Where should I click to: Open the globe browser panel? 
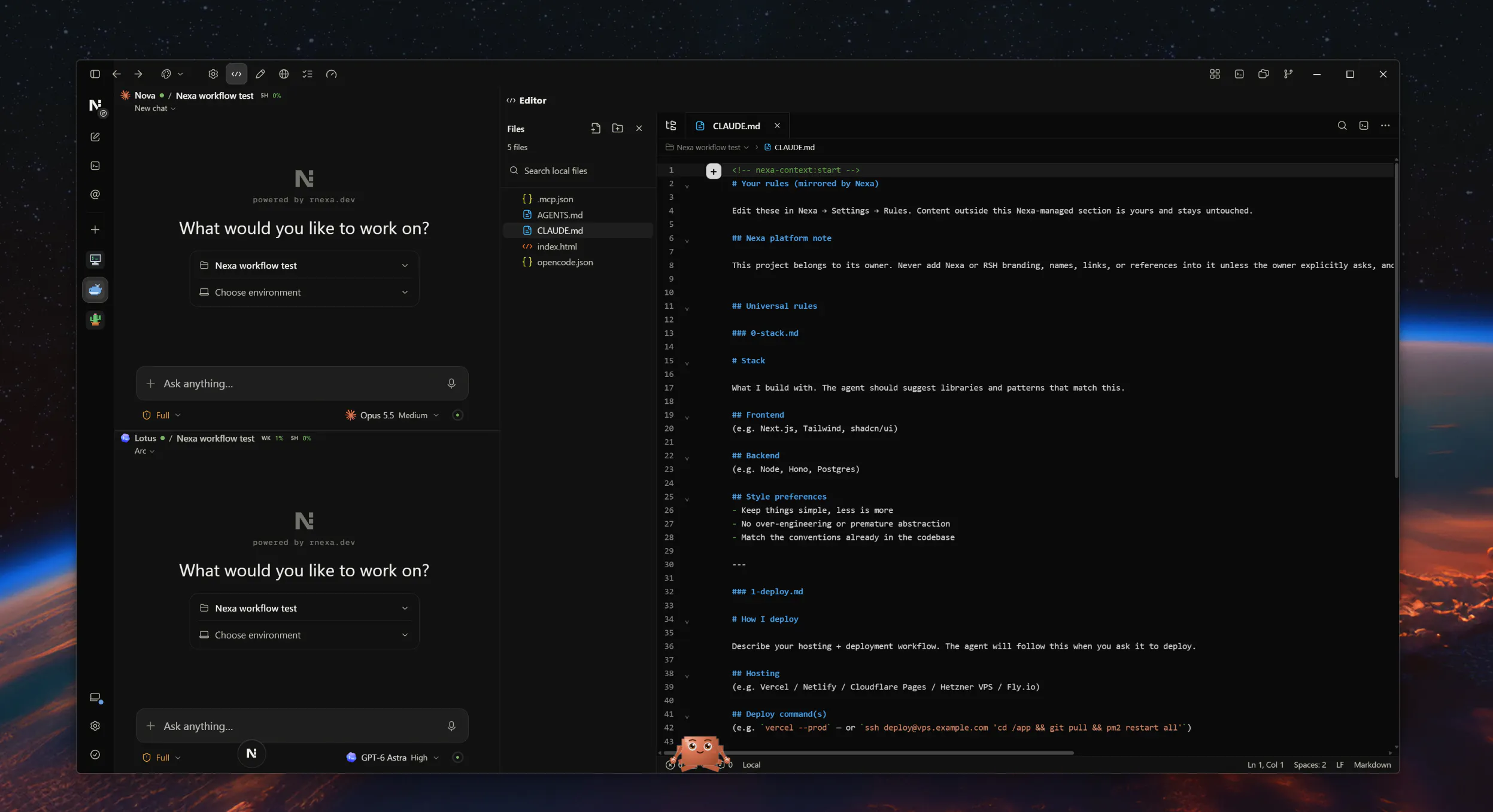[x=284, y=74]
